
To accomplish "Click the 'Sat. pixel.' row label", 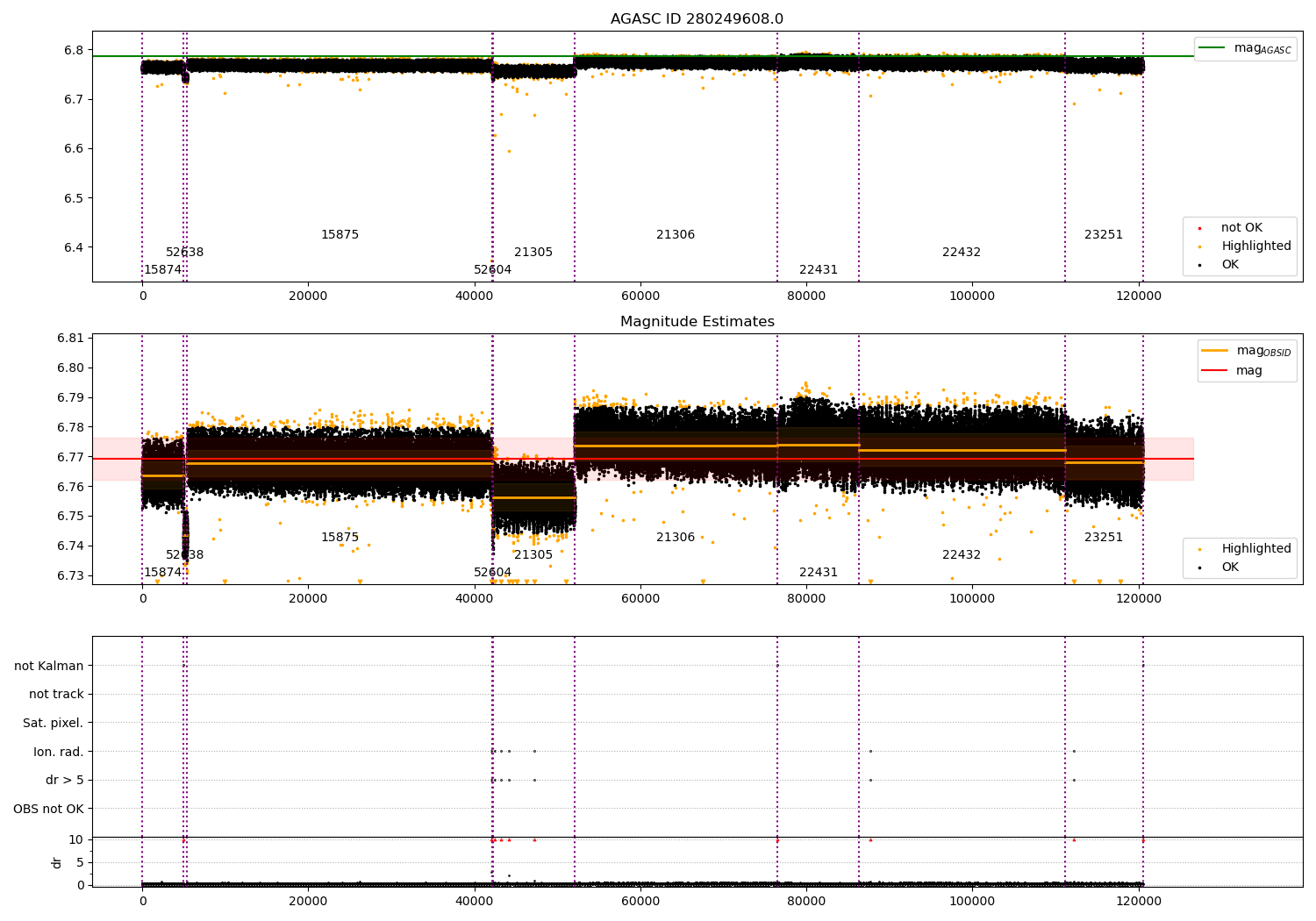I will pyautogui.click(x=54, y=724).
